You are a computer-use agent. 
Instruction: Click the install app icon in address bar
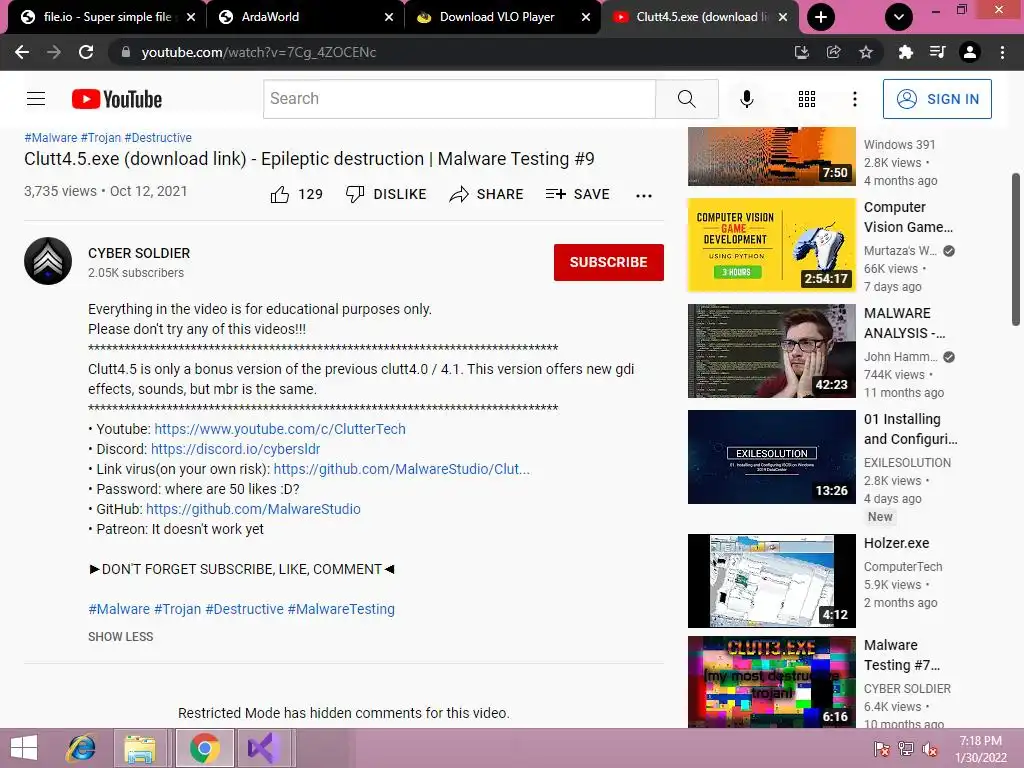(x=801, y=52)
